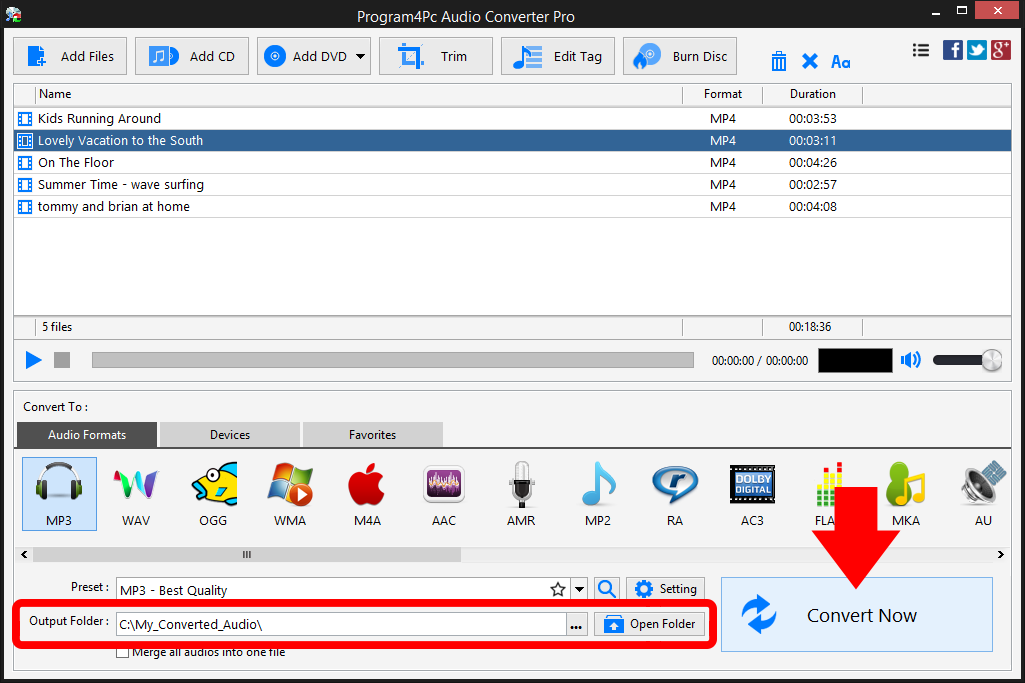
Task: Open the Trim tool
Action: click(435, 56)
